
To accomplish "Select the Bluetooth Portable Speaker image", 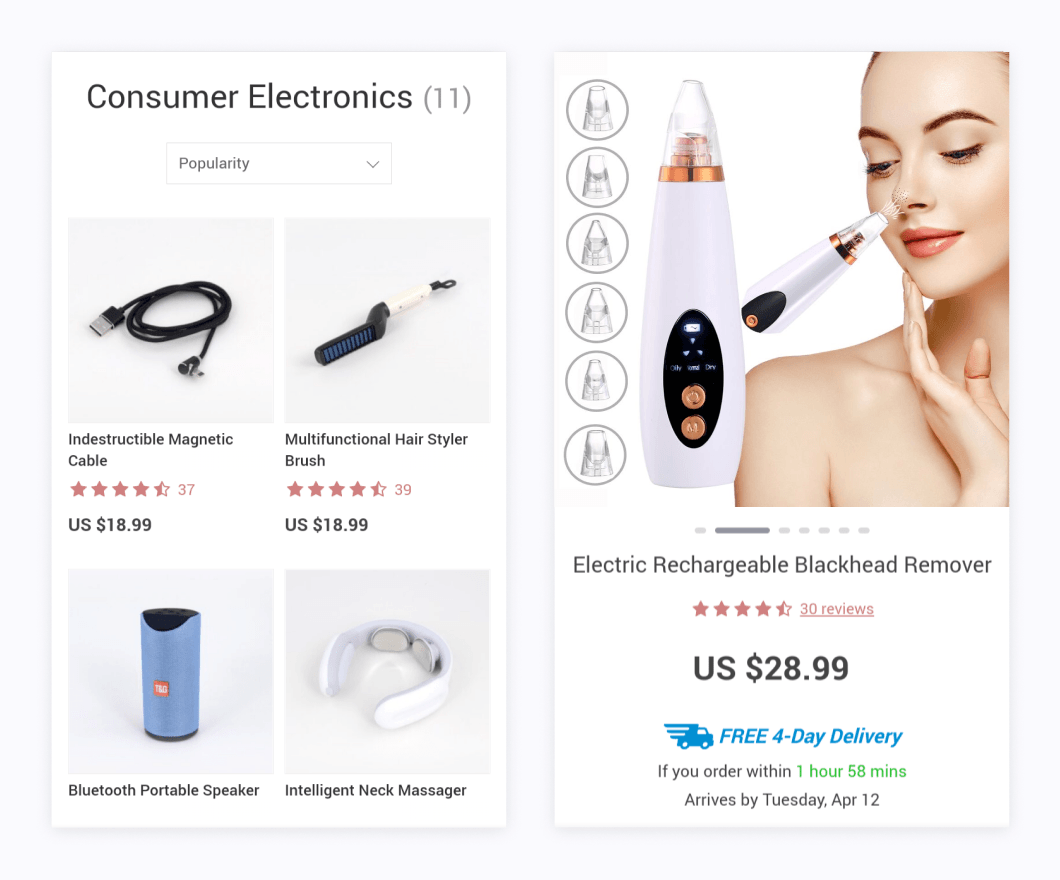I will click(x=171, y=671).
